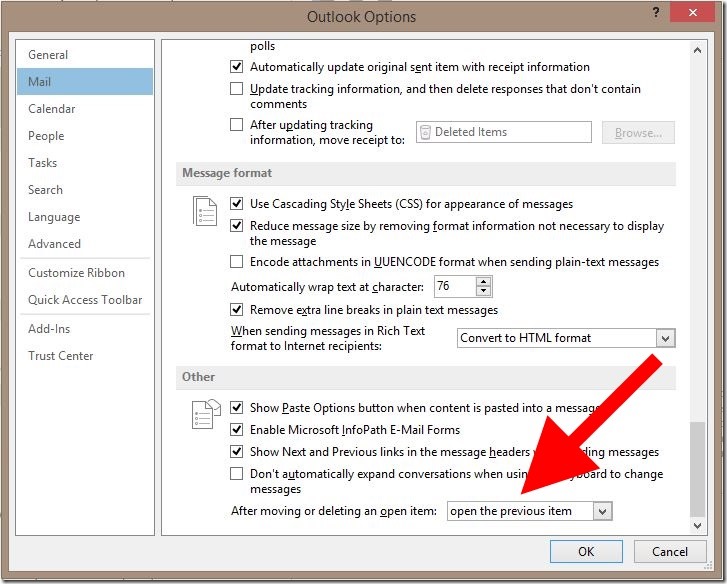Open the Tasks options category
This screenshot has width=727, height=584.
(x=85, y=163)
